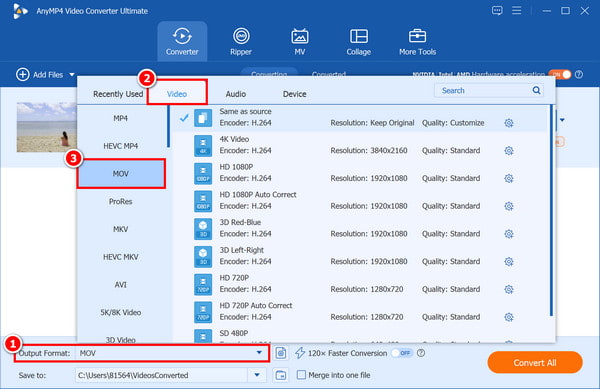Toggle 120x Faster Conversion switch
Viewport: 600px width, 389px height.
(x=402, y=353)
